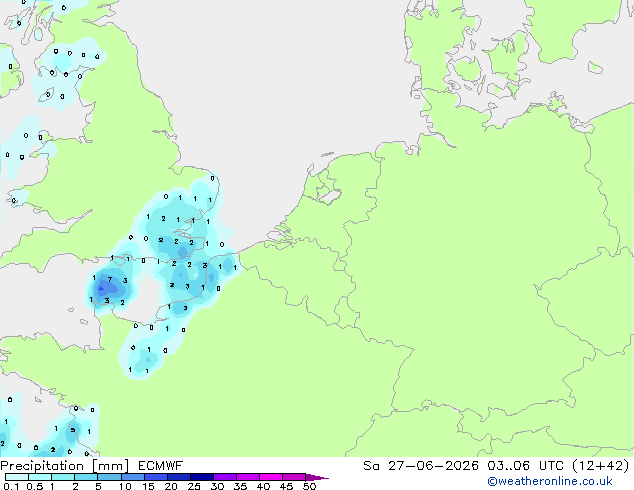Viewport: 634px width, 490px height.
Task: Pick the magenta swatch between 35 and 40
Action: tap(247, 477)
